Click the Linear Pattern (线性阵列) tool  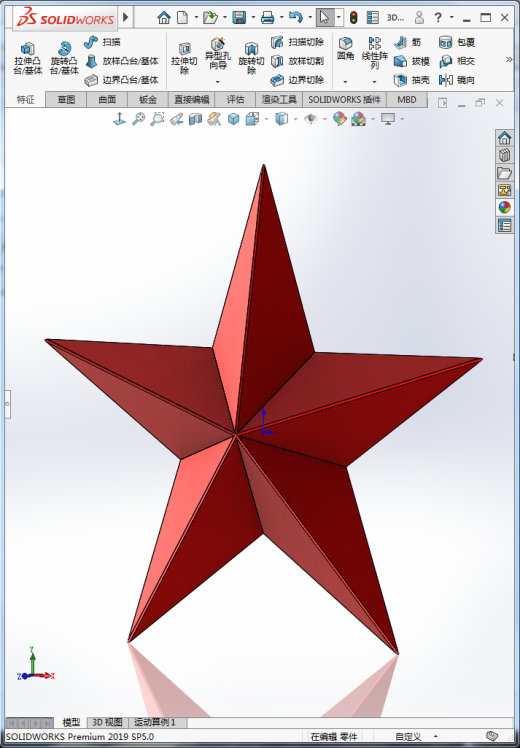point(374,52)
